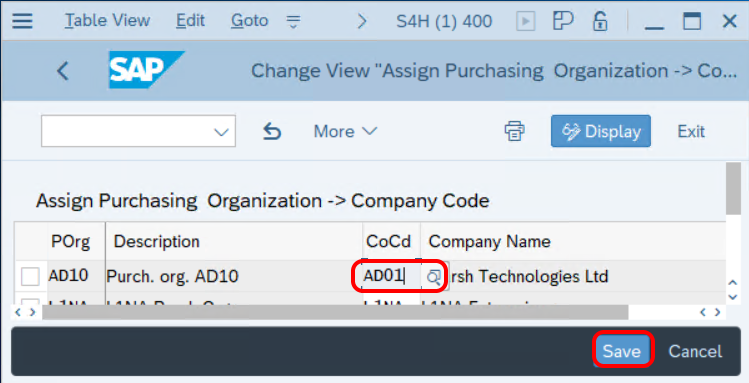Open the Goto menu
The width and height of the screenshot is (749, 383).
pyautogui.click(x=249, y=21)
